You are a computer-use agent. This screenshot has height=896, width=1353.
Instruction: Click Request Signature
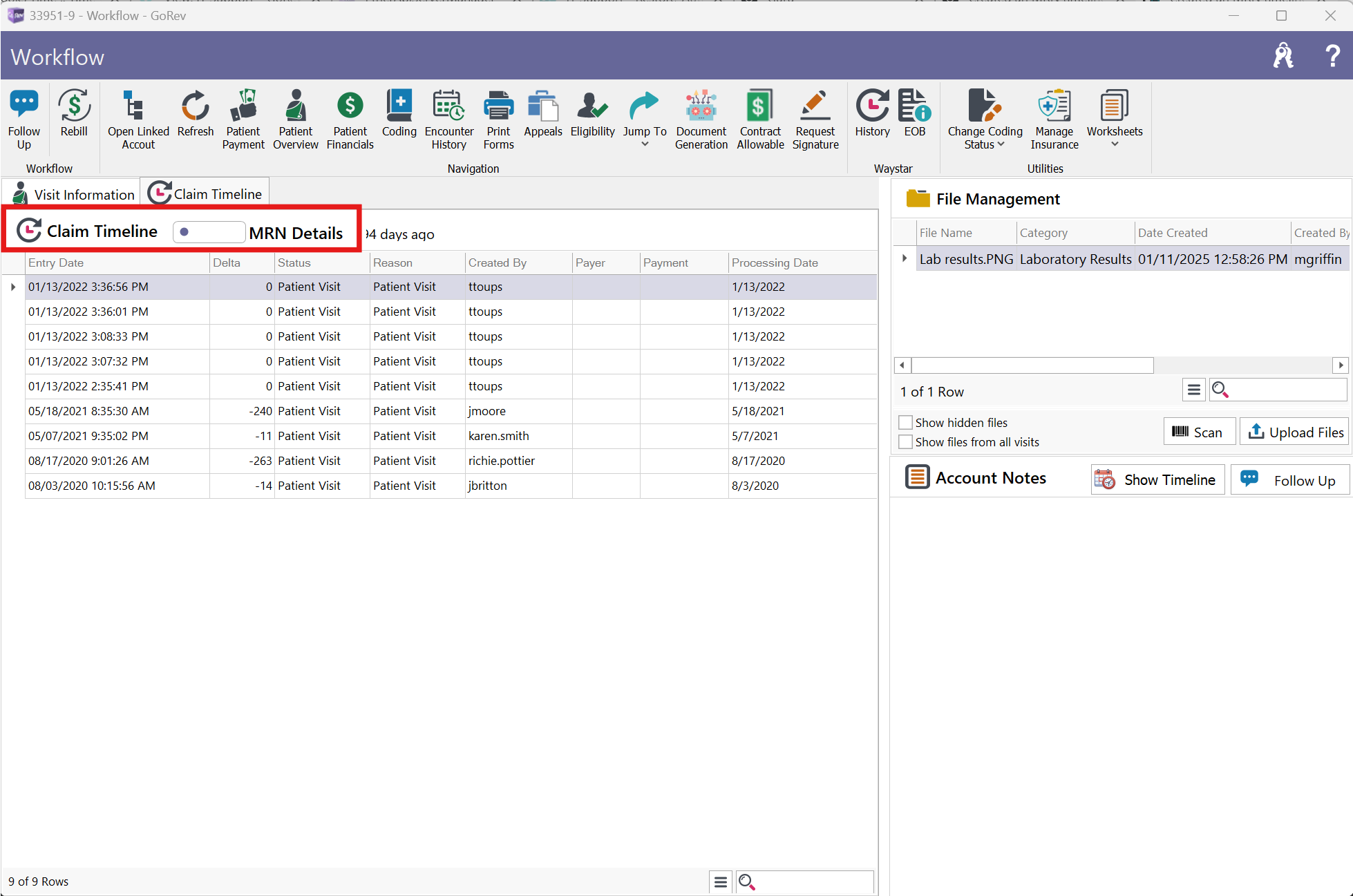click(x=815, y=119)
